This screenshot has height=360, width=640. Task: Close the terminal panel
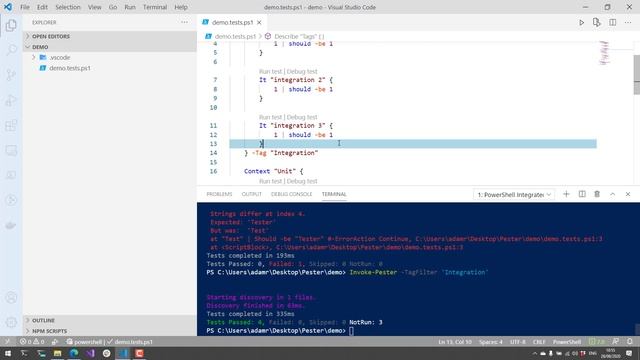628,194
